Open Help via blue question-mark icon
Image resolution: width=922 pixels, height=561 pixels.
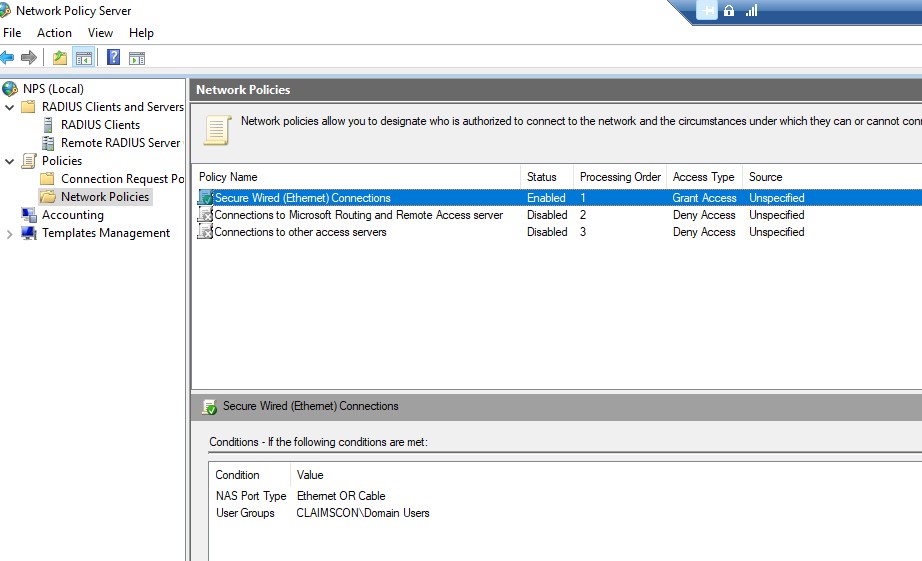tap(113, 57)
